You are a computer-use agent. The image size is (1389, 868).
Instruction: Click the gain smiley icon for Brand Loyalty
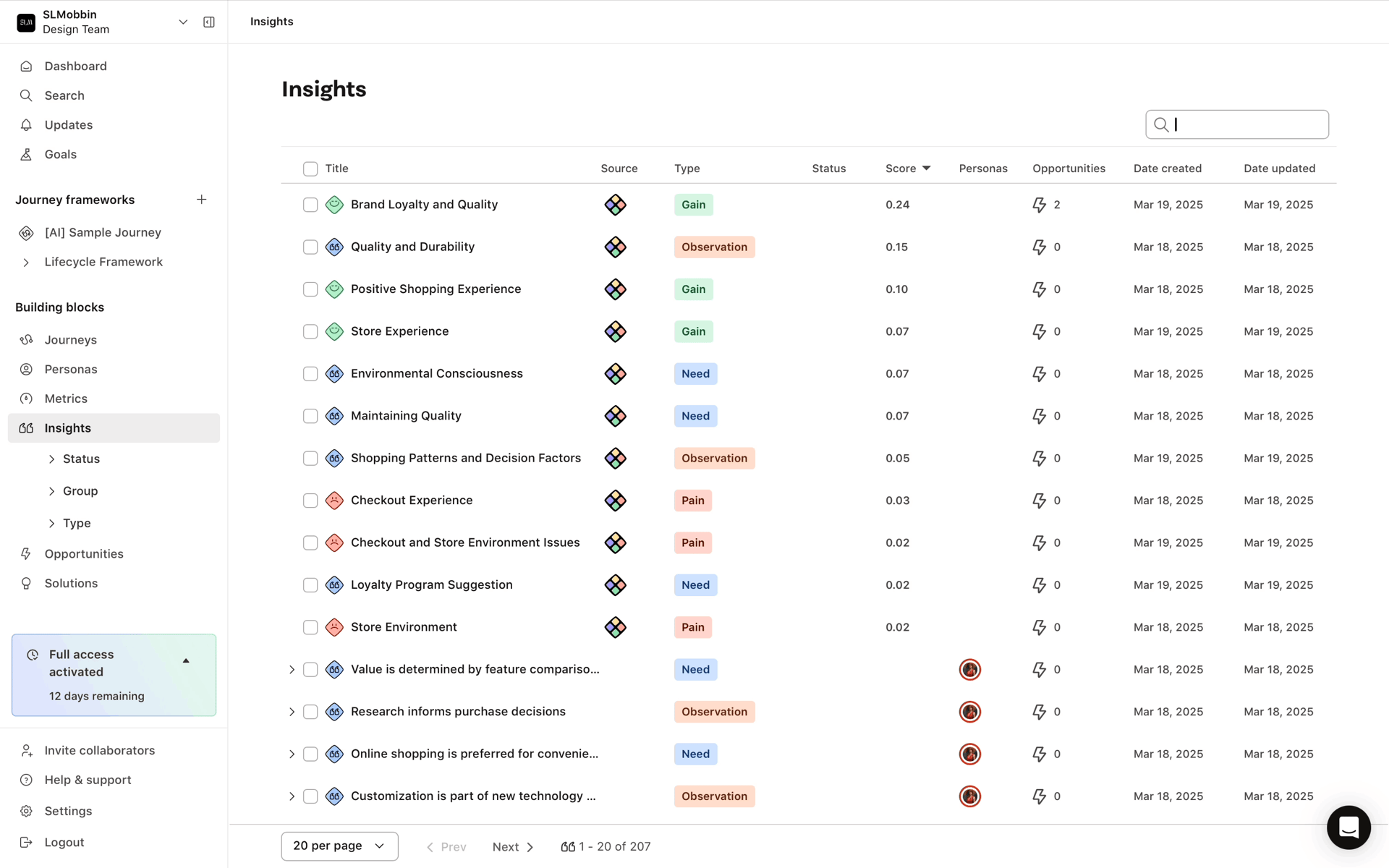coord(334,205)
